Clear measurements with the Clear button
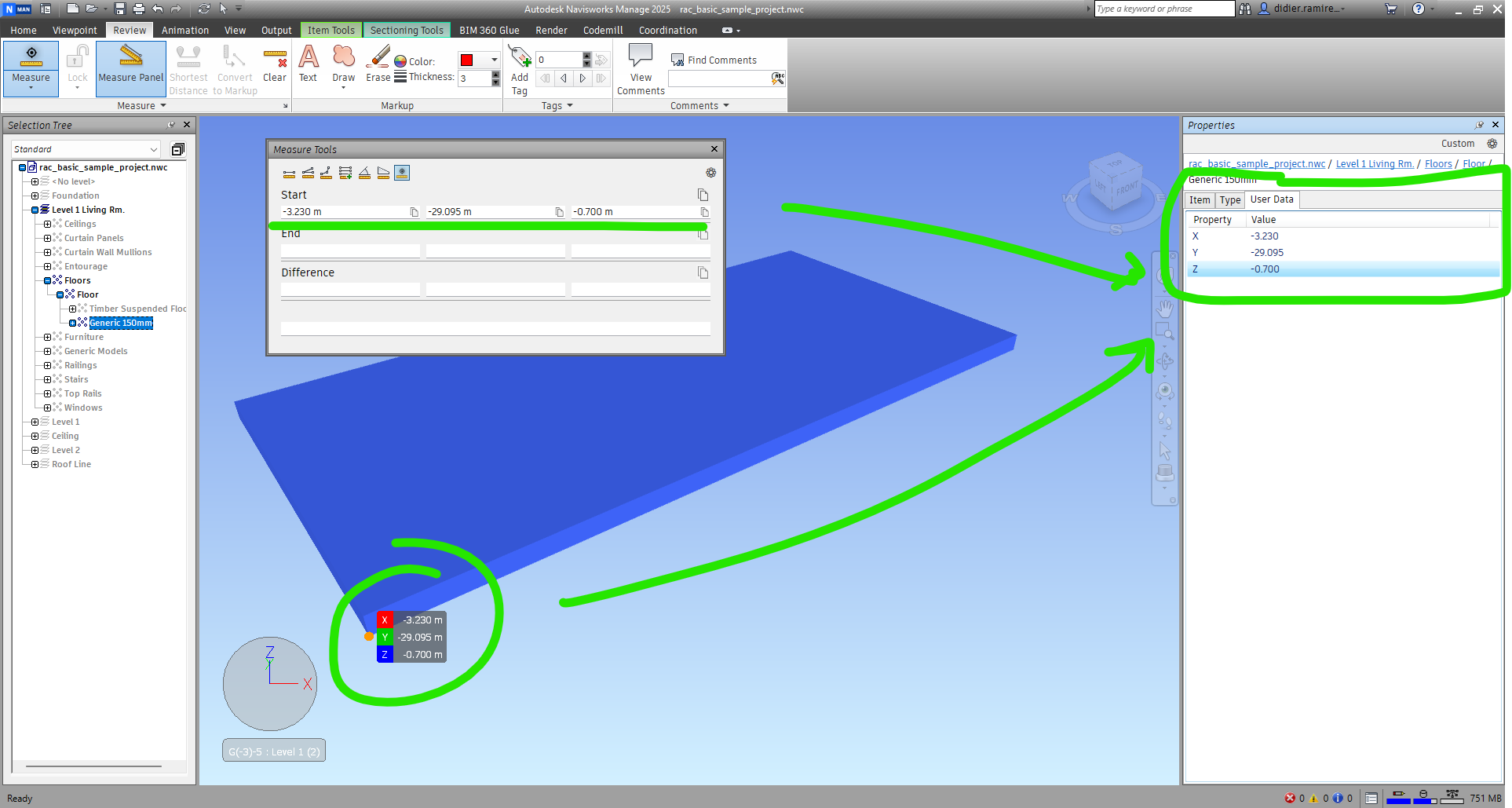The image size is (1512, 808). click(275, 64)
